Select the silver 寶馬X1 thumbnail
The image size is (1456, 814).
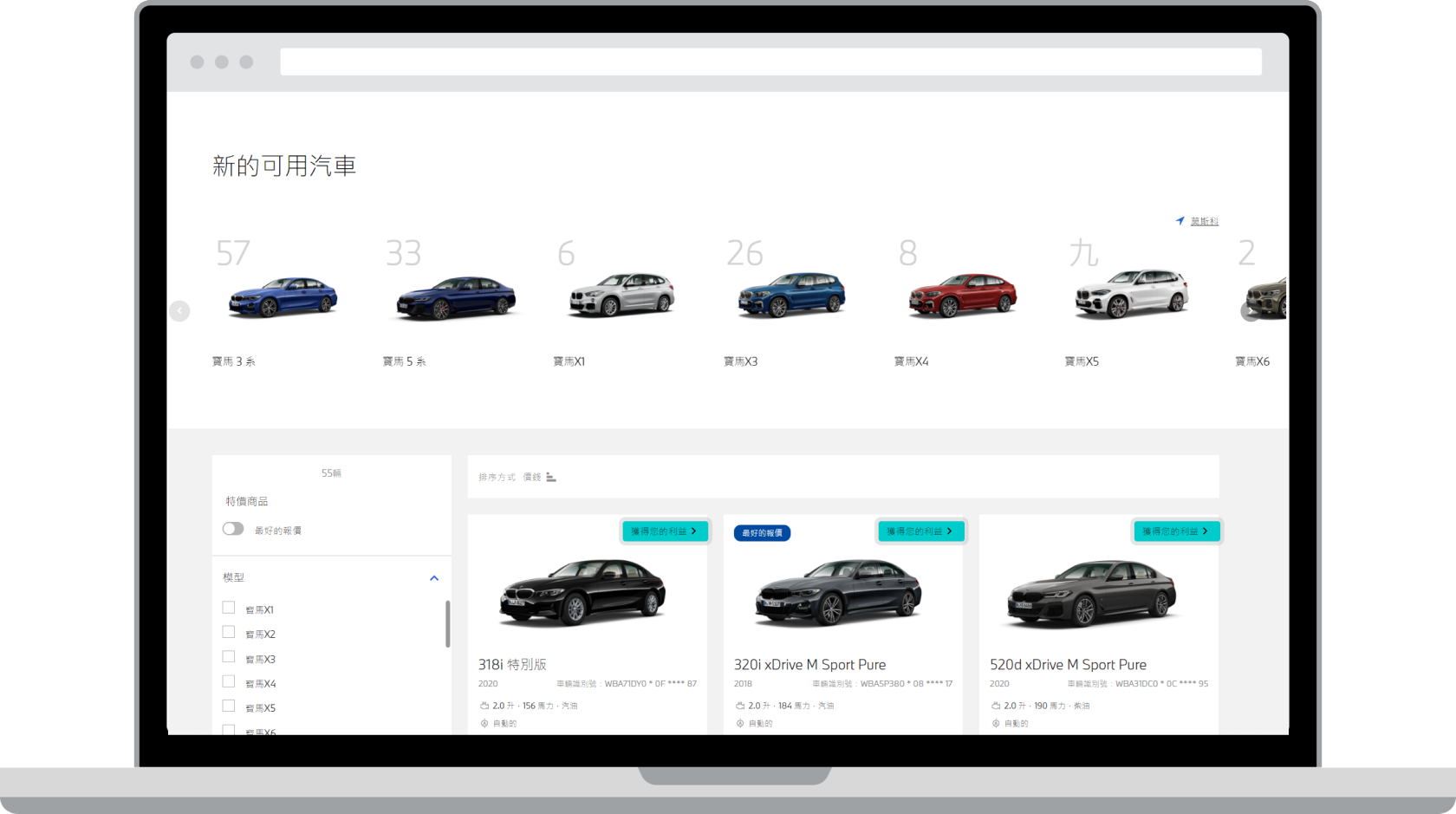(621, 294)
